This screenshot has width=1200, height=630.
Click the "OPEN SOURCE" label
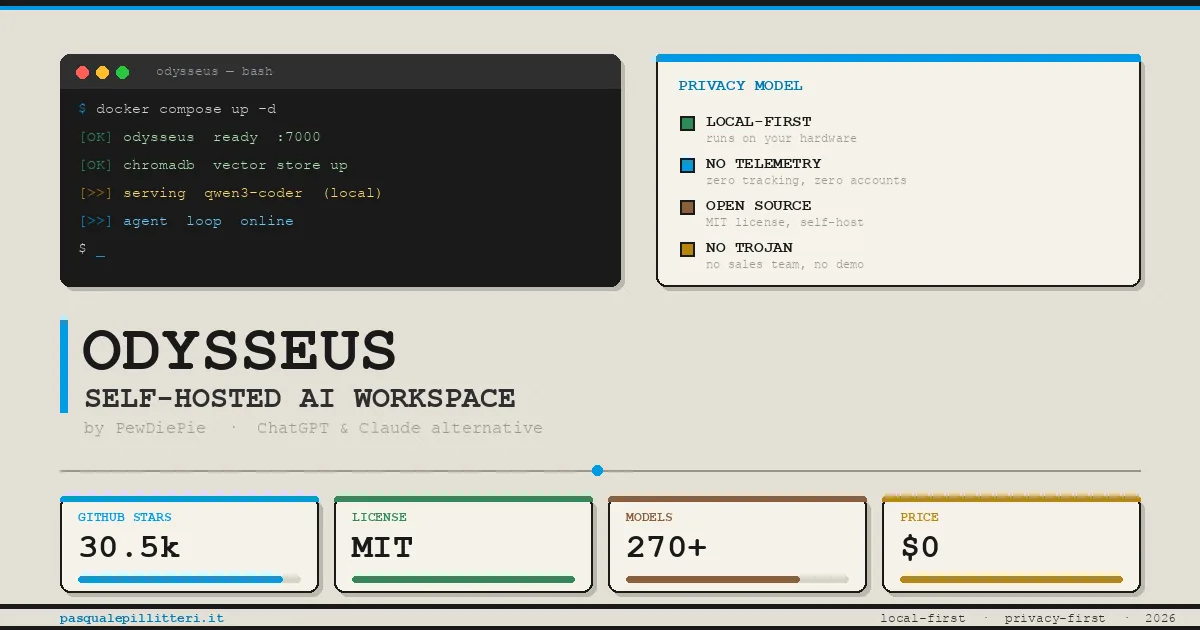pyautogui.click(x=759, y=206)
